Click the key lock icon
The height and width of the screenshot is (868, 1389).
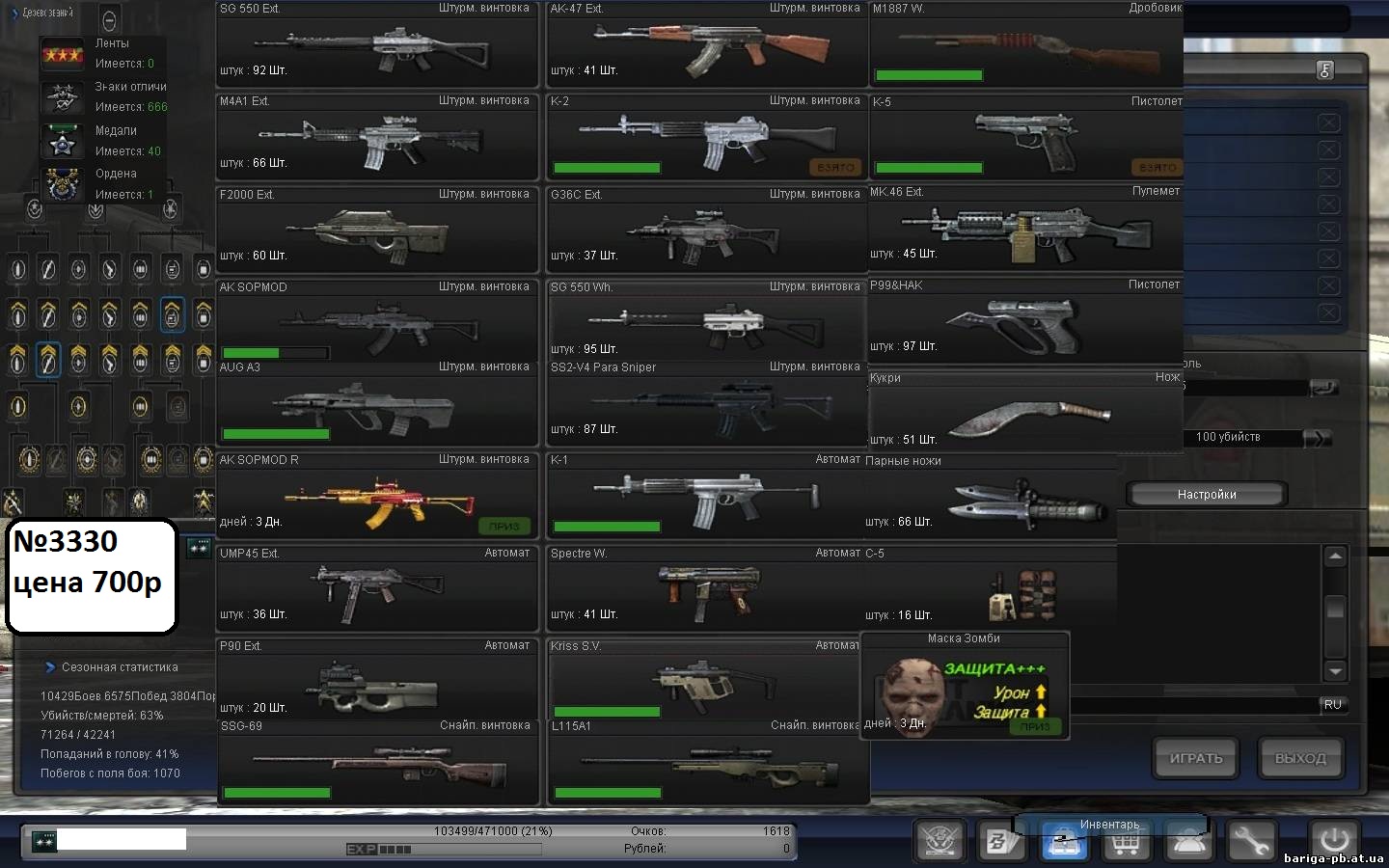pyautogui.click(x=1325, y=69)
